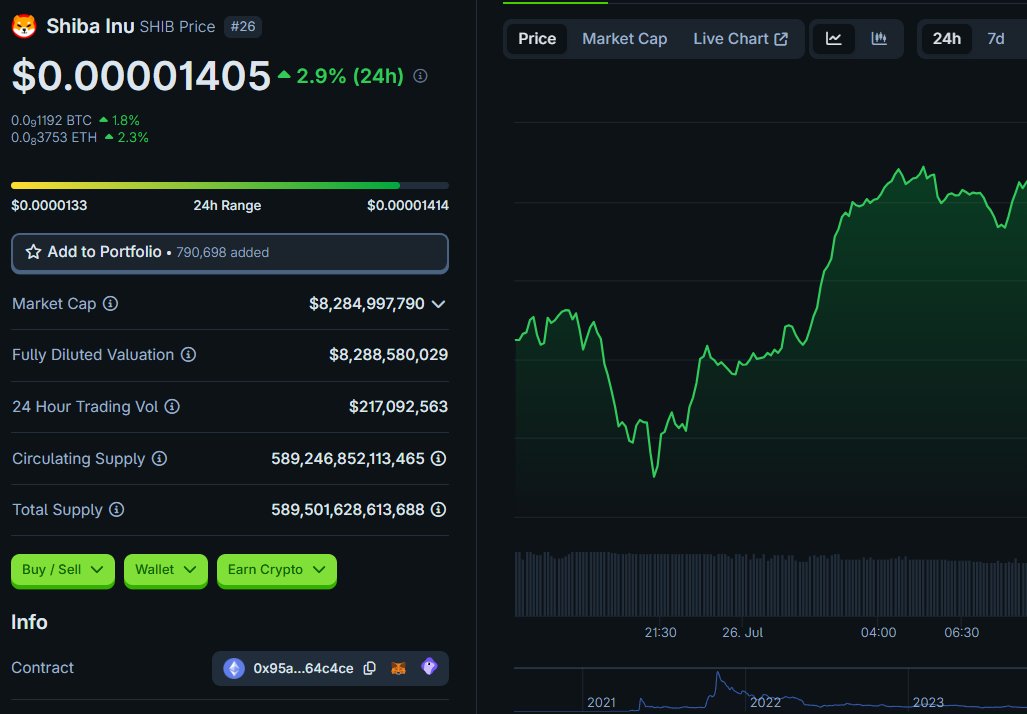
Task: Click the 04:00 axis label
Action: (878, 633)
